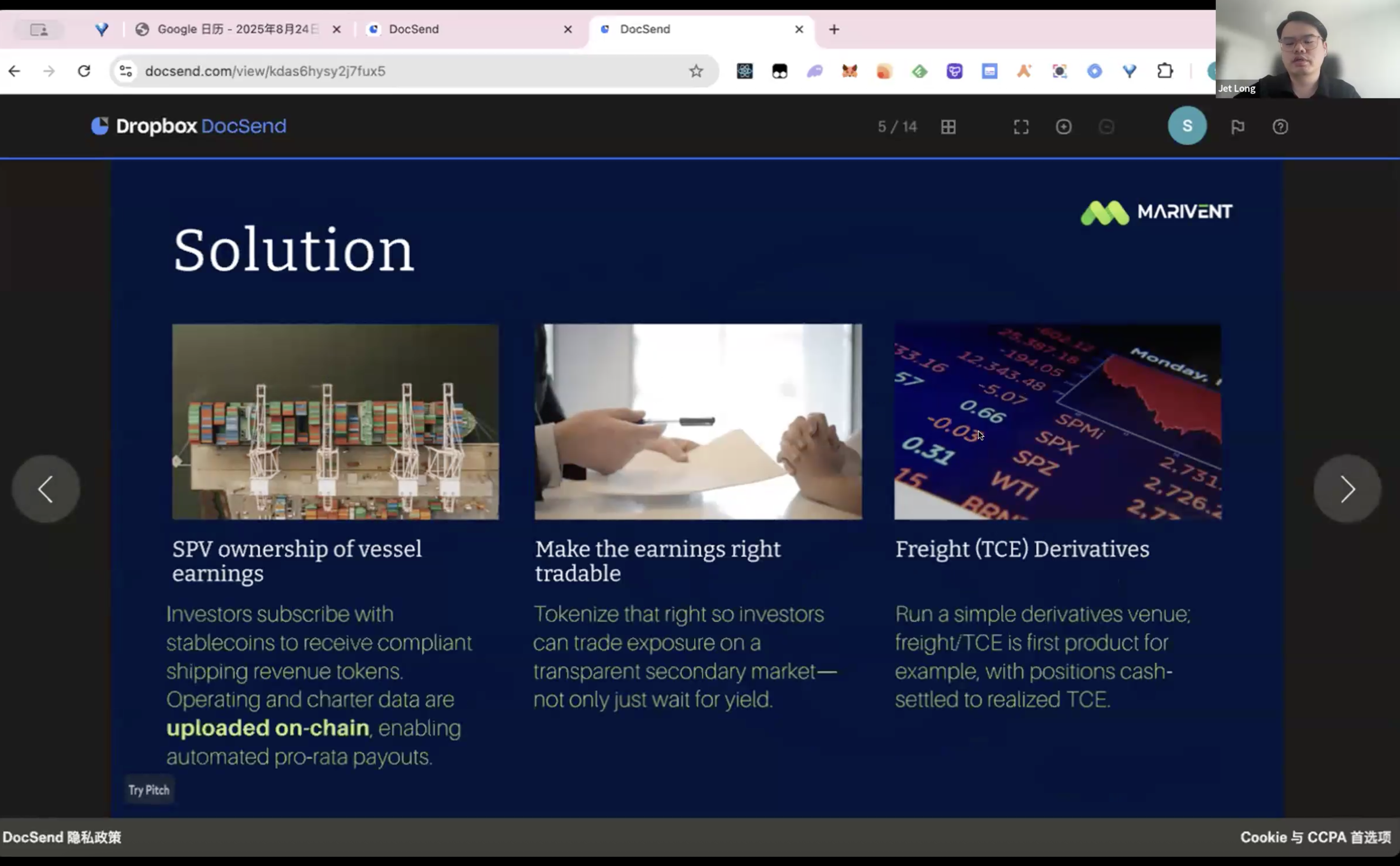Bookmark this page with the star icon

[x=696, y=71]
